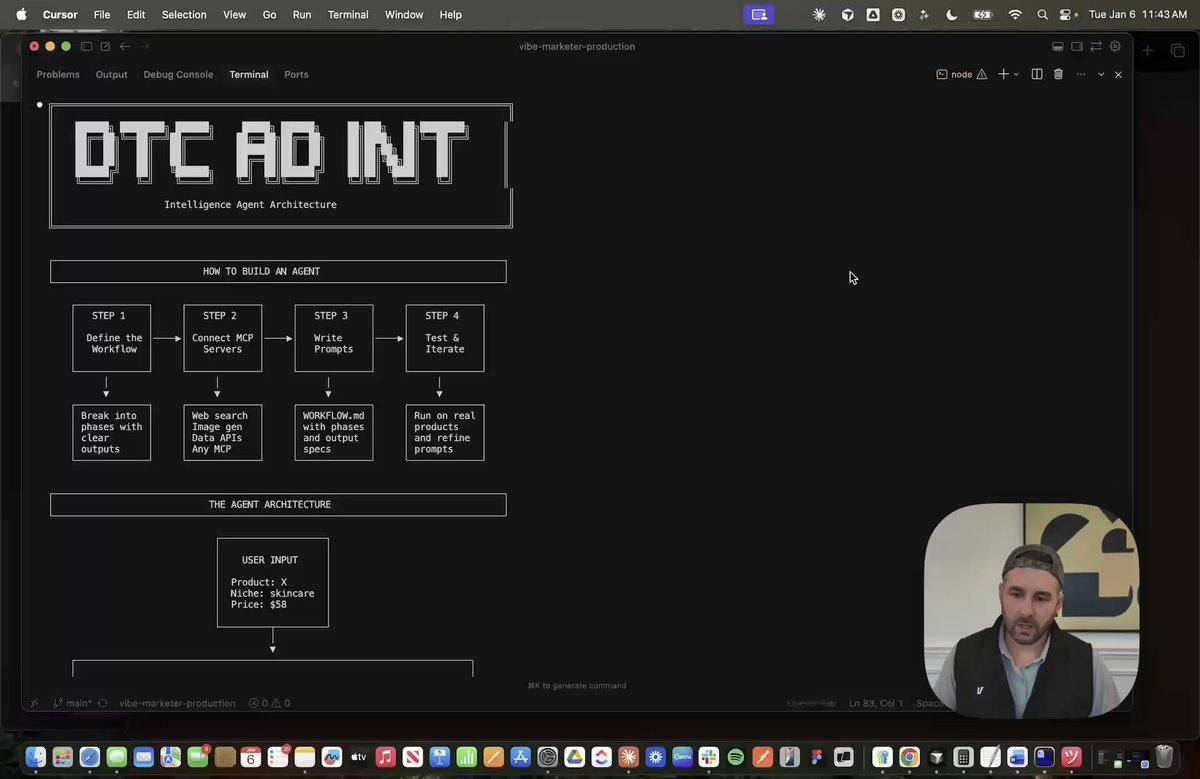Kill terminal with the trash icon
This screenshot has width=1200, height=779.
1058,75
